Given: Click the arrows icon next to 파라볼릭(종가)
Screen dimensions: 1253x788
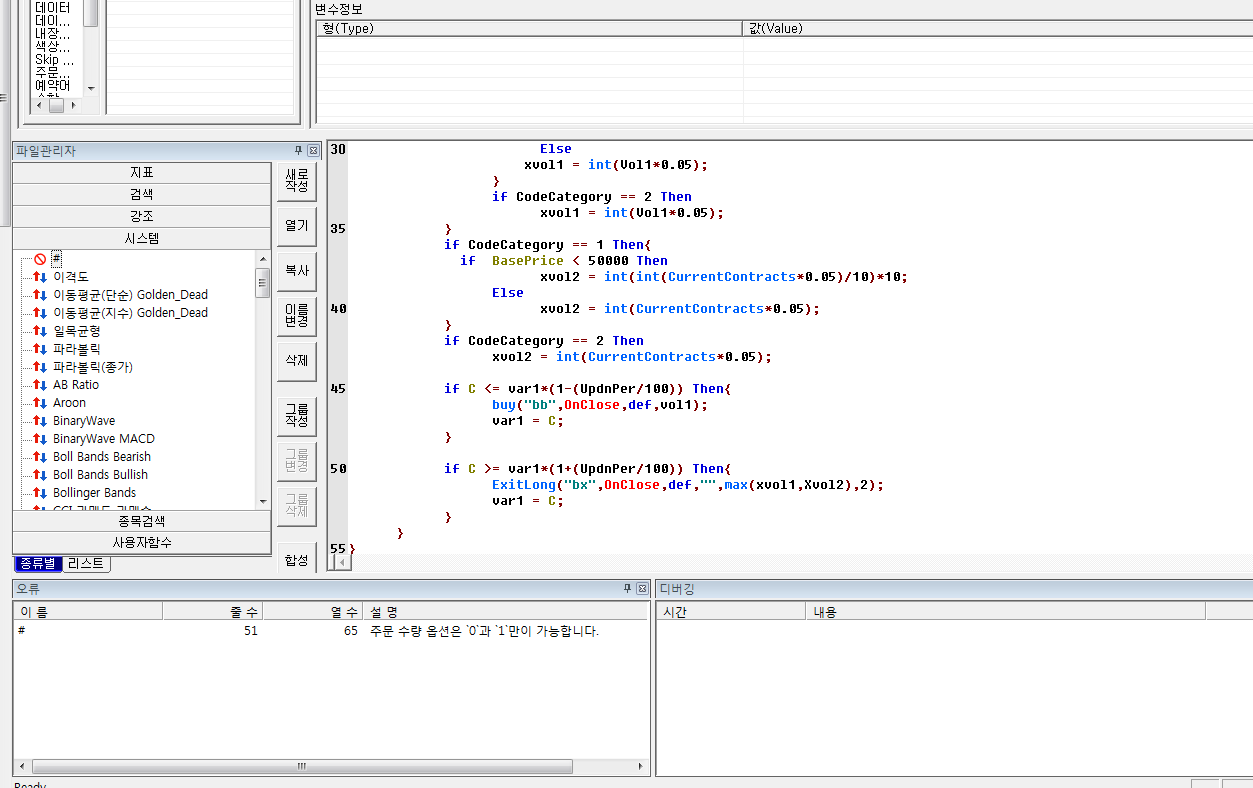Looking at the screenshot, I should coord(40,367).
